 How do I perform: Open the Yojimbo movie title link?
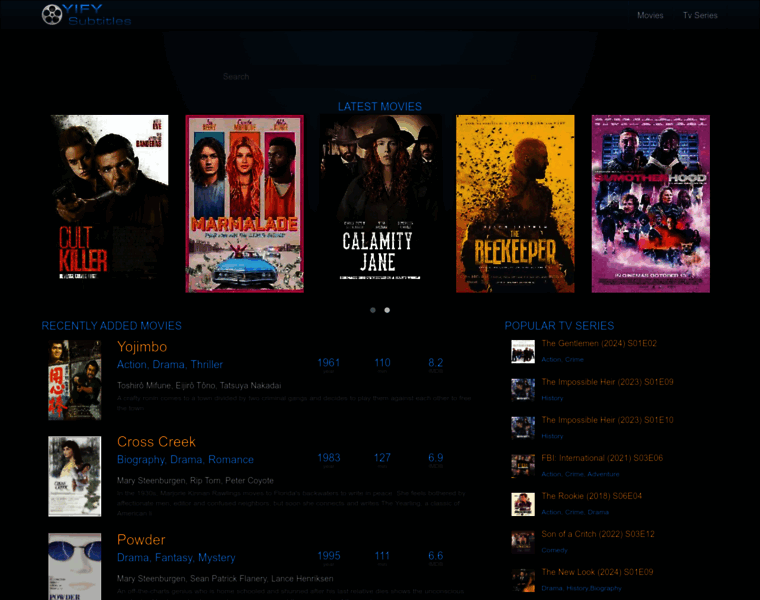pyautogui.click(x=142, y=347)
